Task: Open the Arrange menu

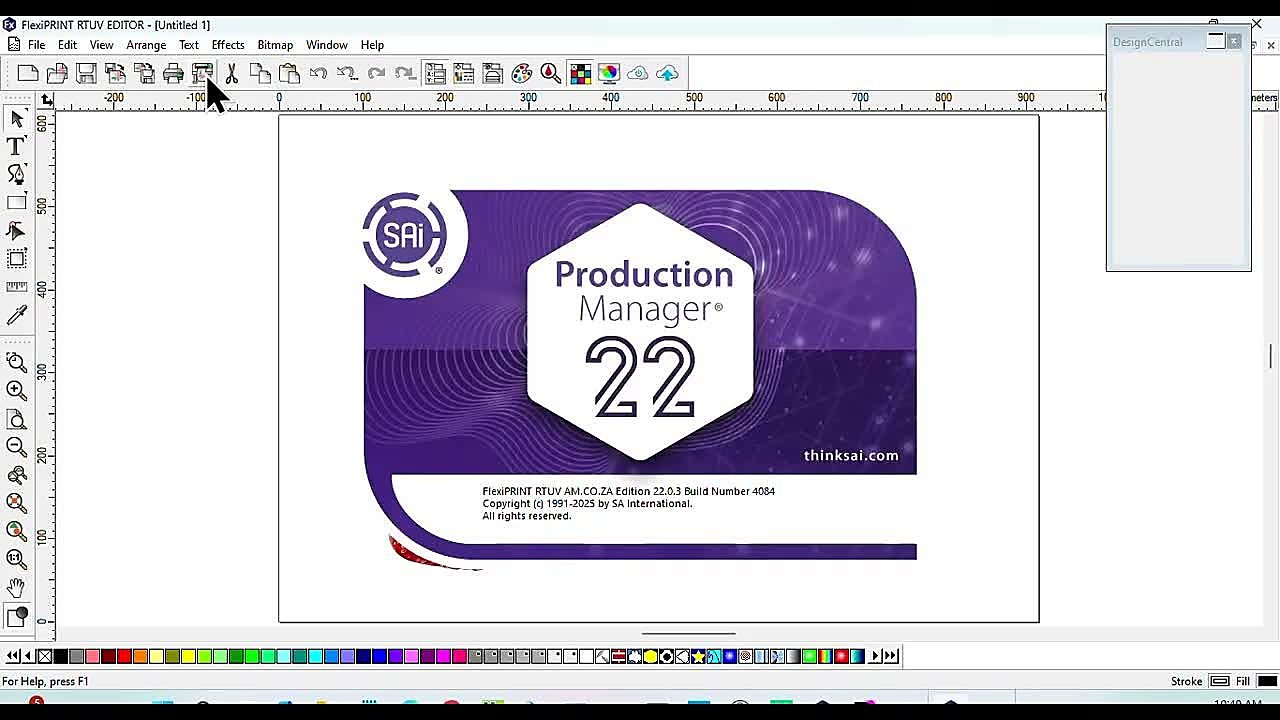Action: (x=146, y=45)
